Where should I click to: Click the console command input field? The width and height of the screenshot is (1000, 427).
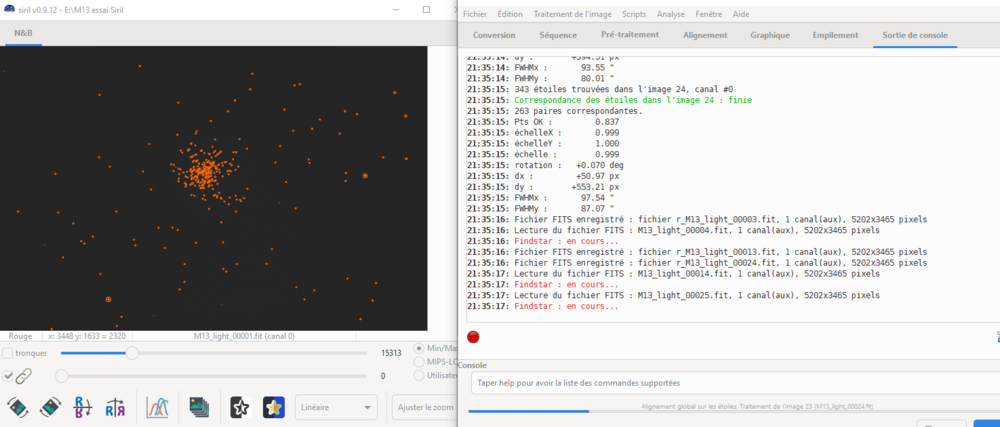pos(735,383)
